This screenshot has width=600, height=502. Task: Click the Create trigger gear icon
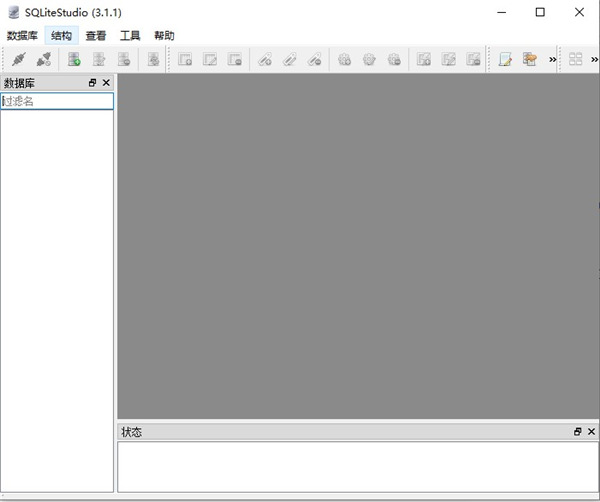click(x=344, y=59)
